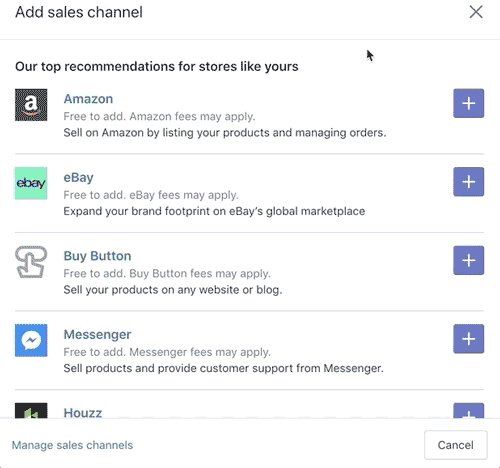This screenshot has height=468, width=500.
Task: Click the eBay global marketplace description
Action: (x=214, y=211)
